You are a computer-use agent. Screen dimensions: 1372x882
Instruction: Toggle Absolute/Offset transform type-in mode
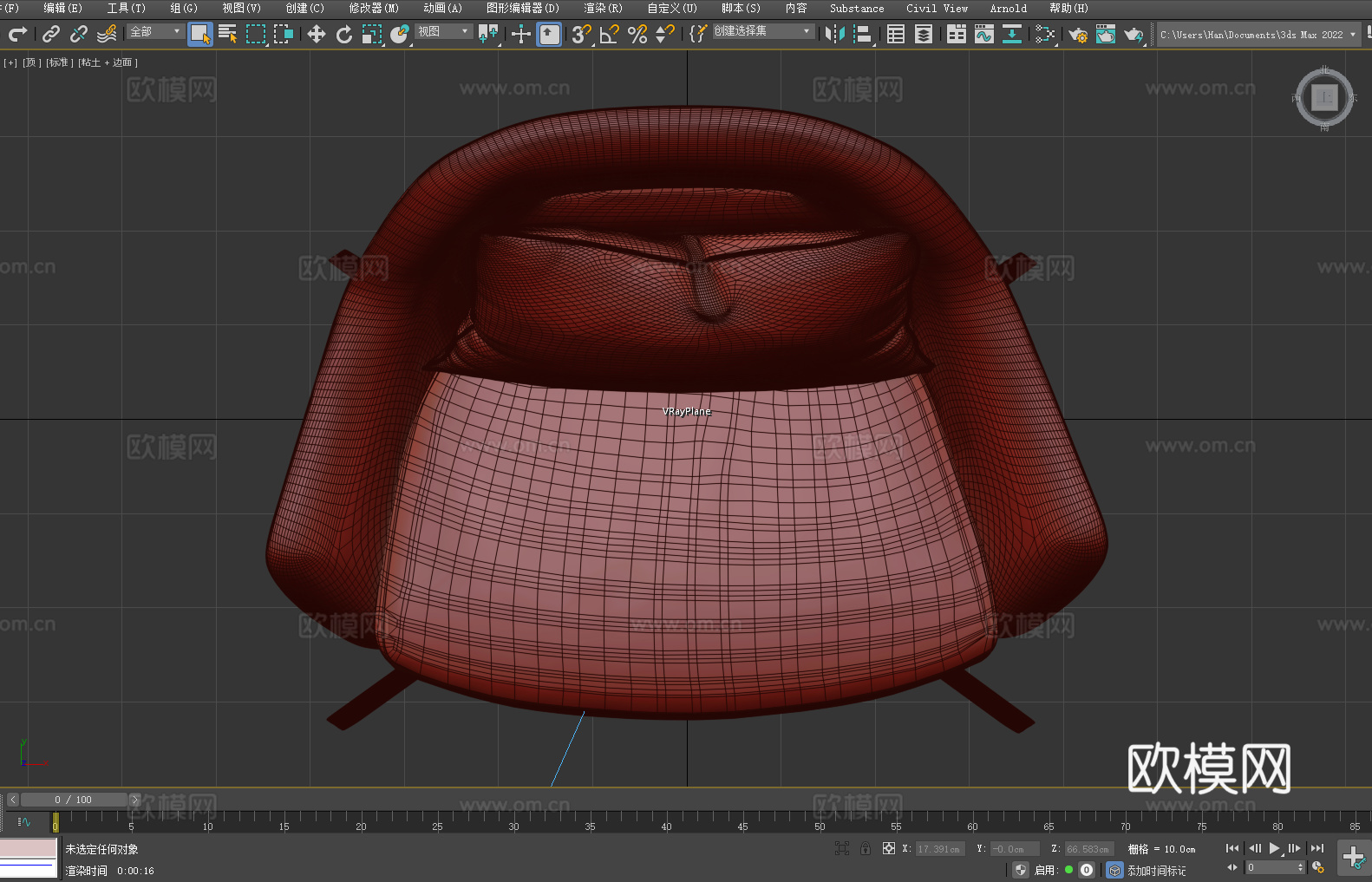[889, 848]
